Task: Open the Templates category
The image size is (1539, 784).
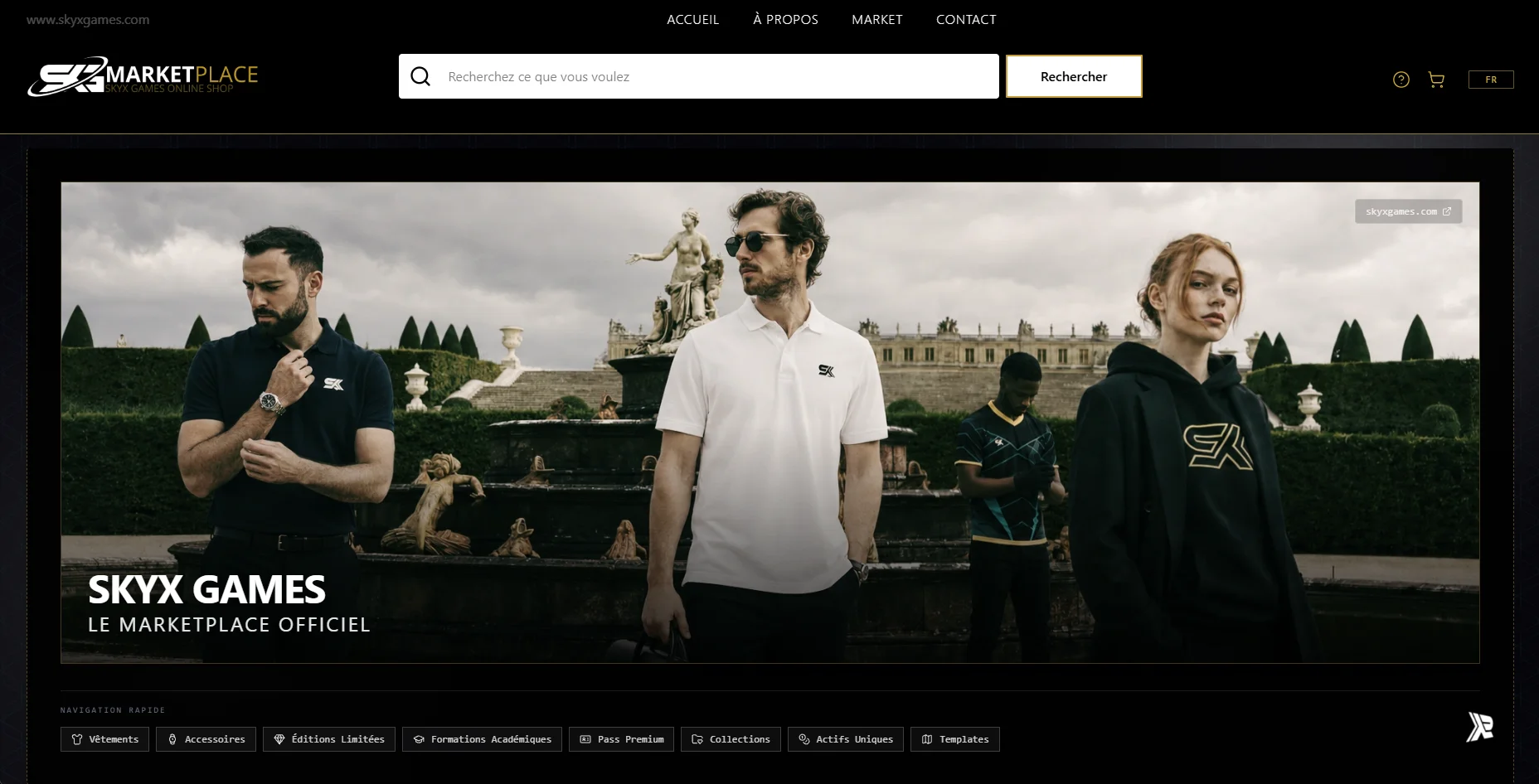Action: [x=955, y=739]
